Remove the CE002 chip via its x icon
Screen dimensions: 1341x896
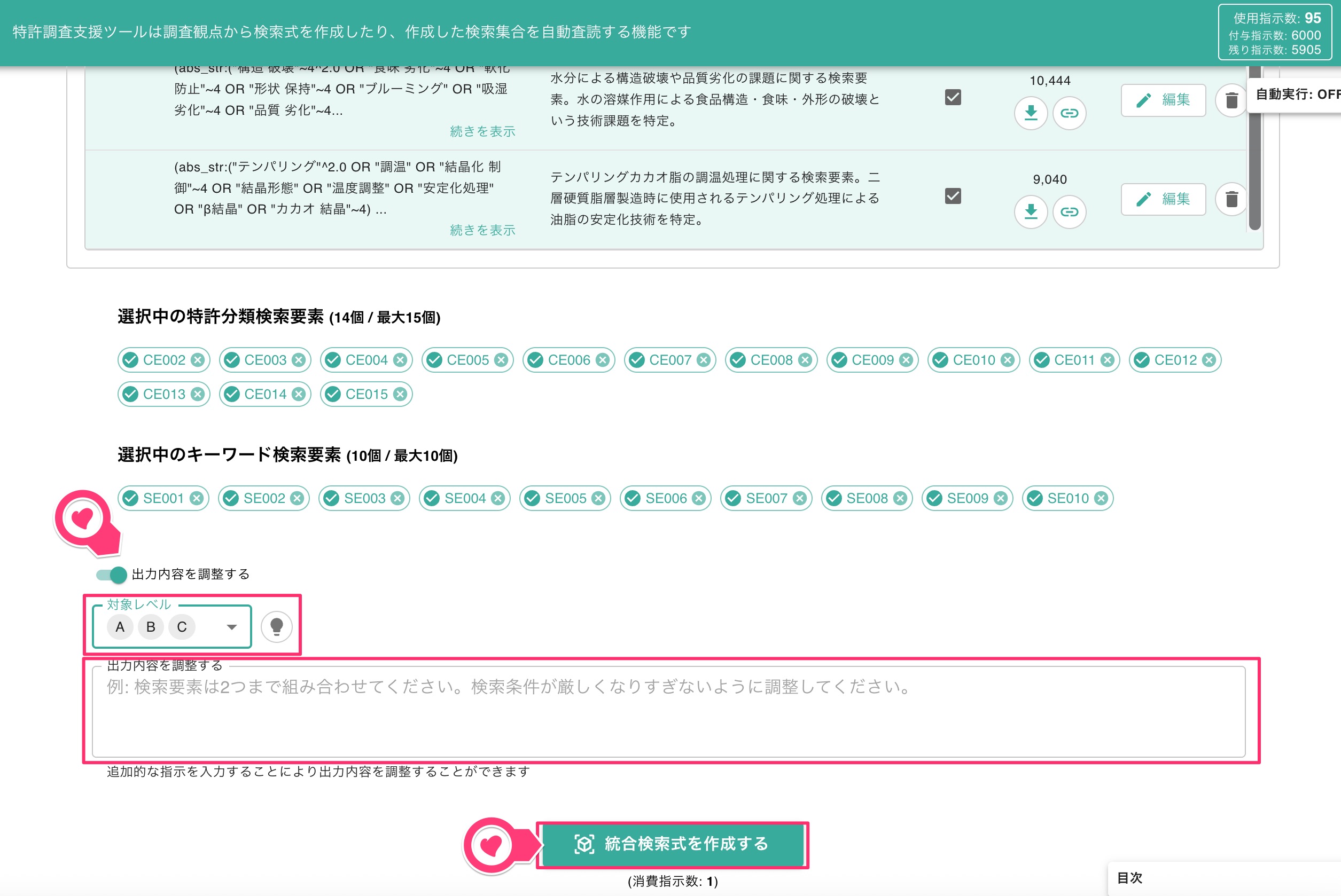tap(198, 360)
